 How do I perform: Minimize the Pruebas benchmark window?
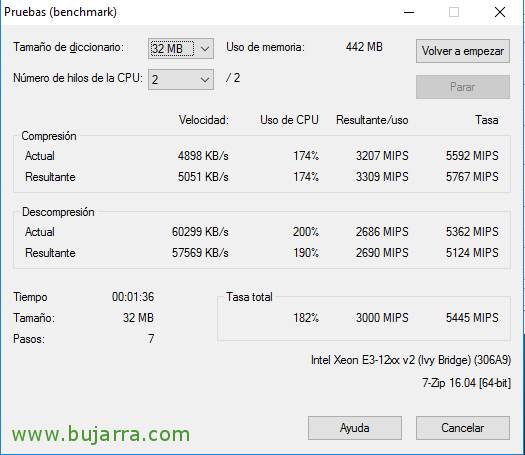409,12
